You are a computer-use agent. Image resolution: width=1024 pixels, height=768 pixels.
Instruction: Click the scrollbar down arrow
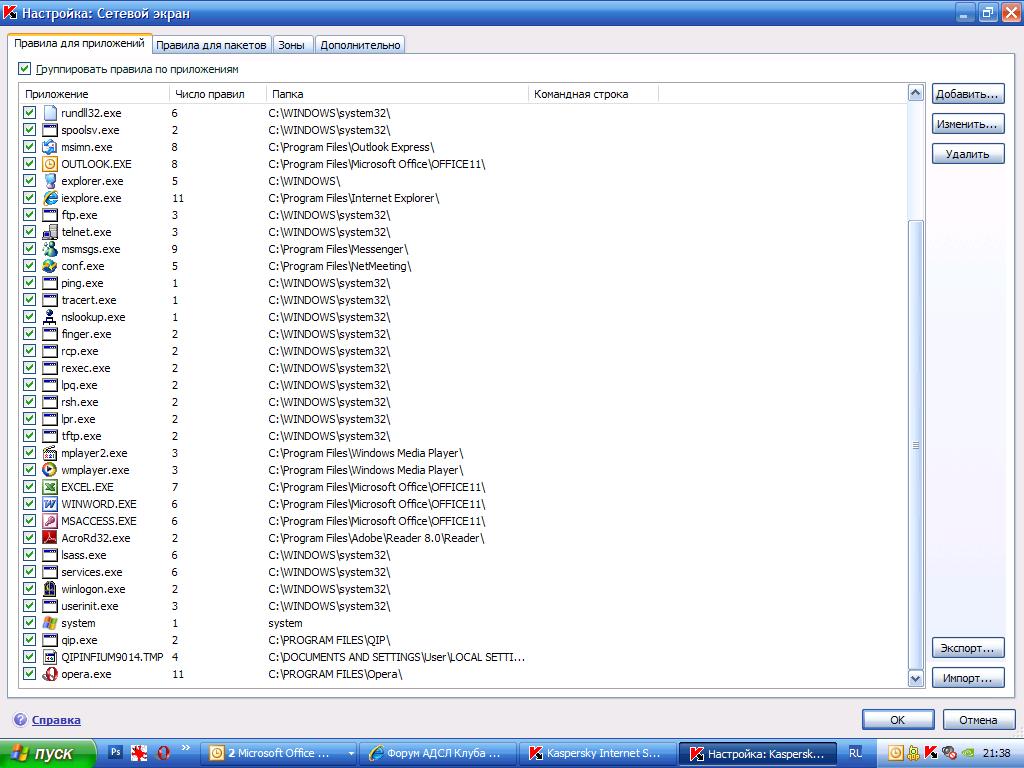tap(916, 679)
